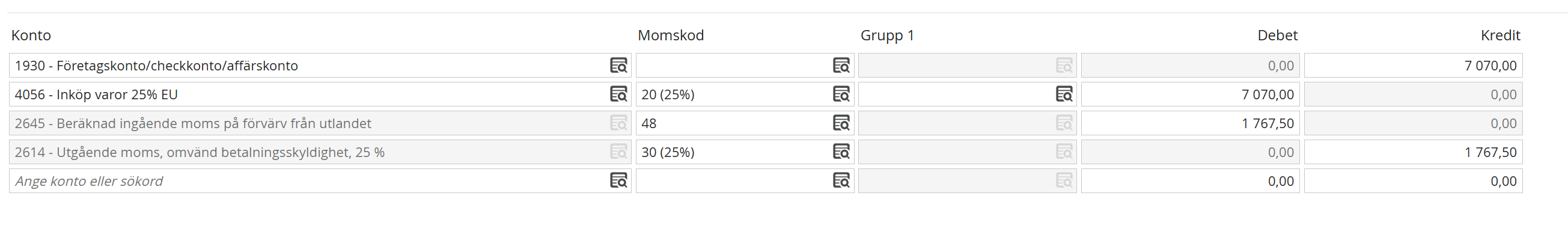Open Momskod lookup in the 1930 row
Viewport: 1568px width, 234px height.
841,65
